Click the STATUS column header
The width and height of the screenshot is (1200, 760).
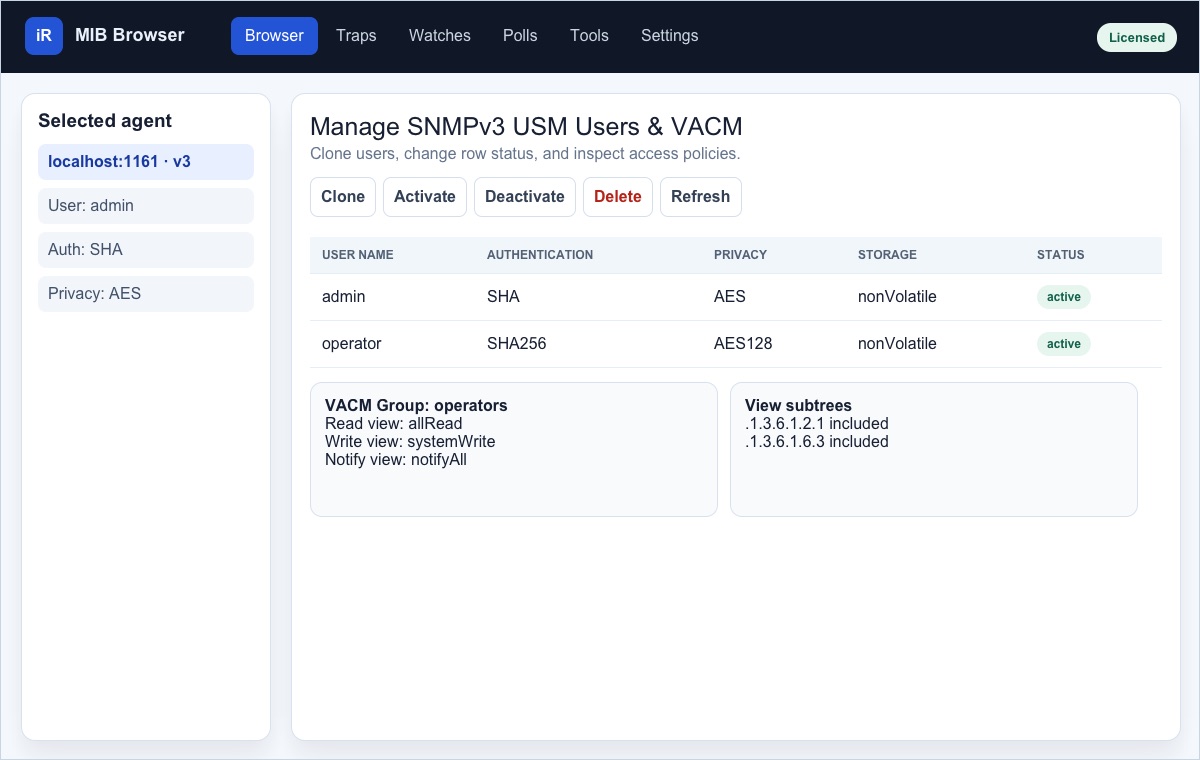pyautogui.click(x=1061, y=255)
